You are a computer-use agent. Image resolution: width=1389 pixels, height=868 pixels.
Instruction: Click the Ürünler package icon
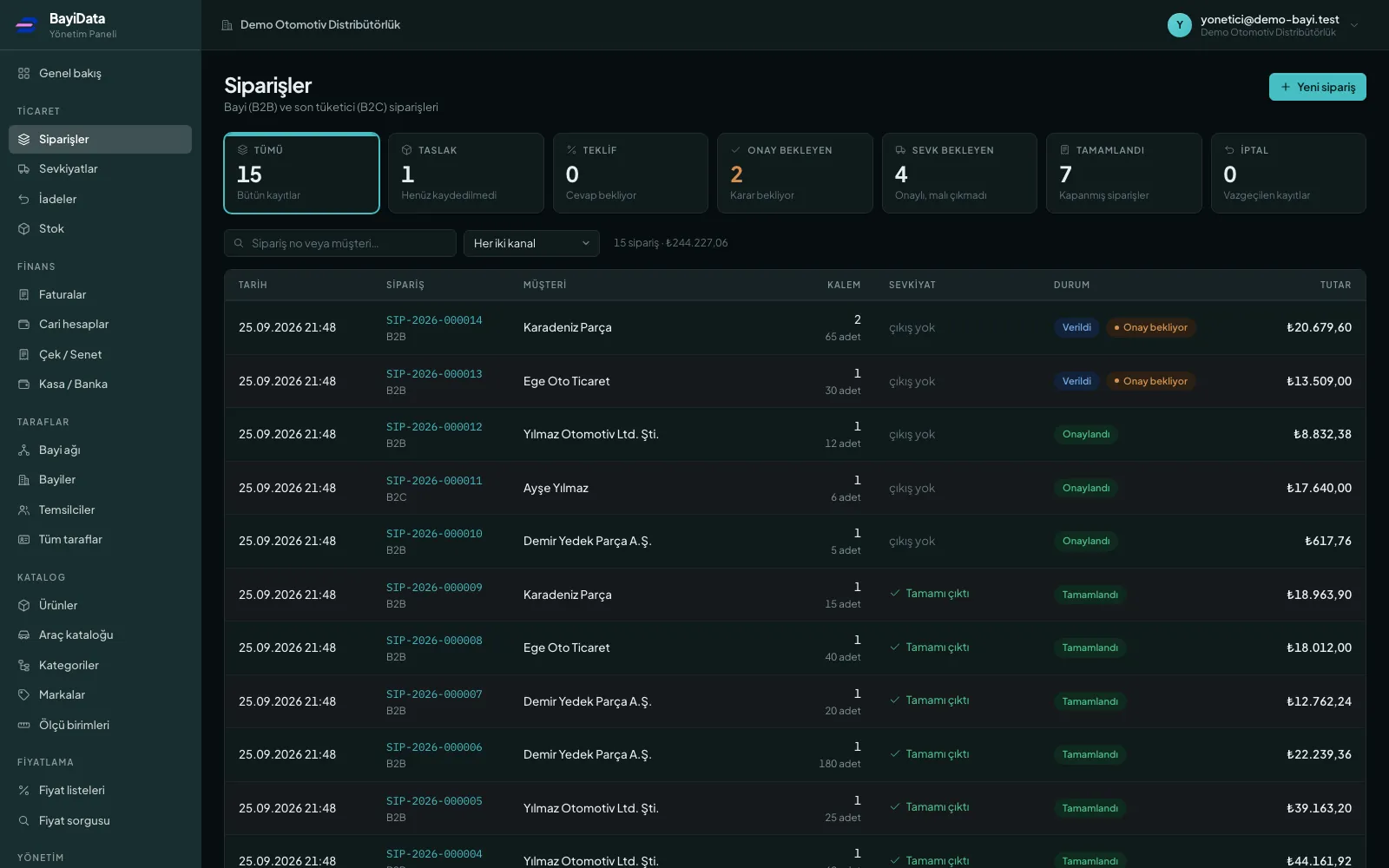click(x=24, y=606)
